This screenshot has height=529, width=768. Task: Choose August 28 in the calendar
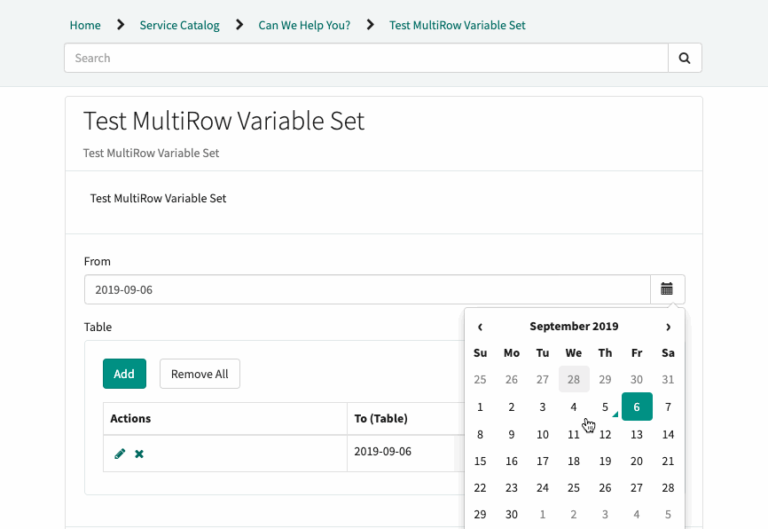pyautogui.click(x=574, y=380)
